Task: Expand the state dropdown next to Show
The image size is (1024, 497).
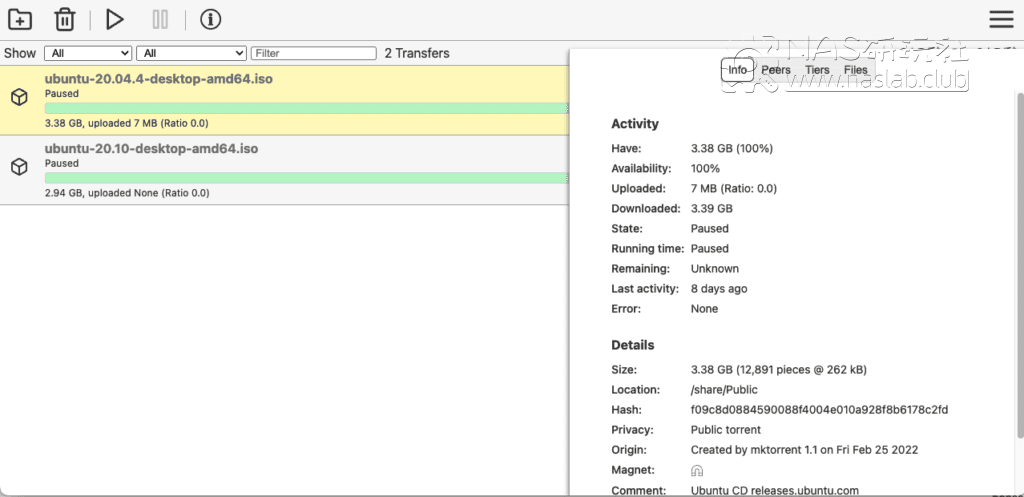Action: coord(88,53)
